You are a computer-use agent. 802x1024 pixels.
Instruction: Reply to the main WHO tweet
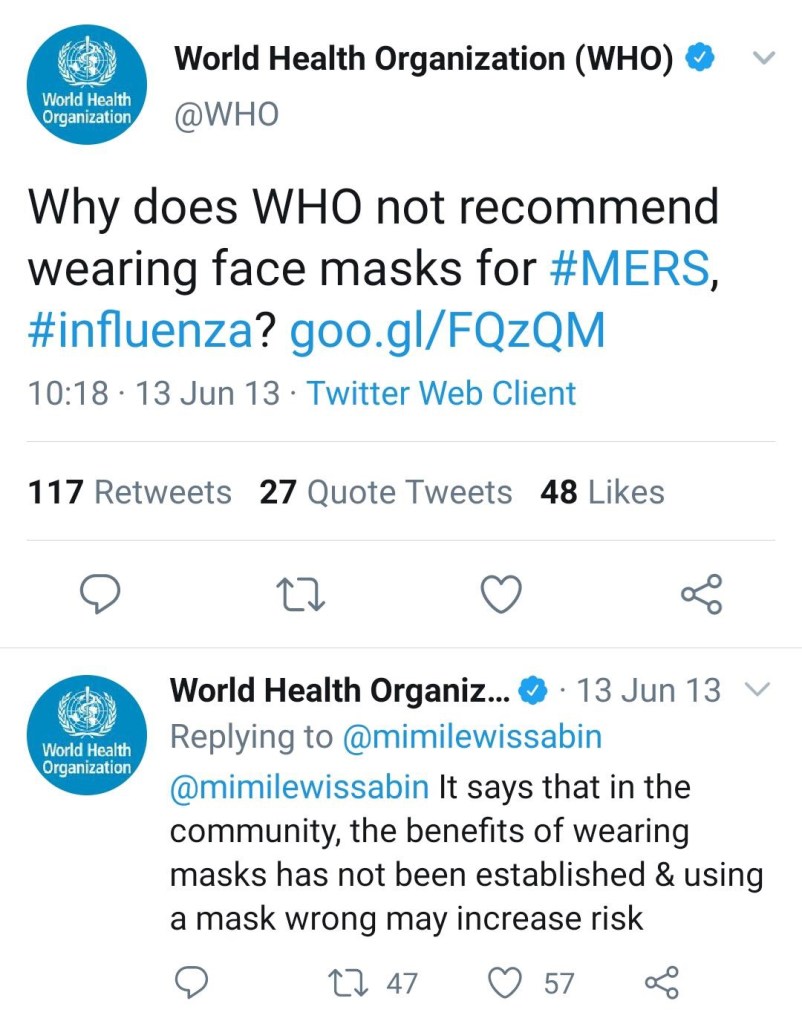[x=100, y=594]
